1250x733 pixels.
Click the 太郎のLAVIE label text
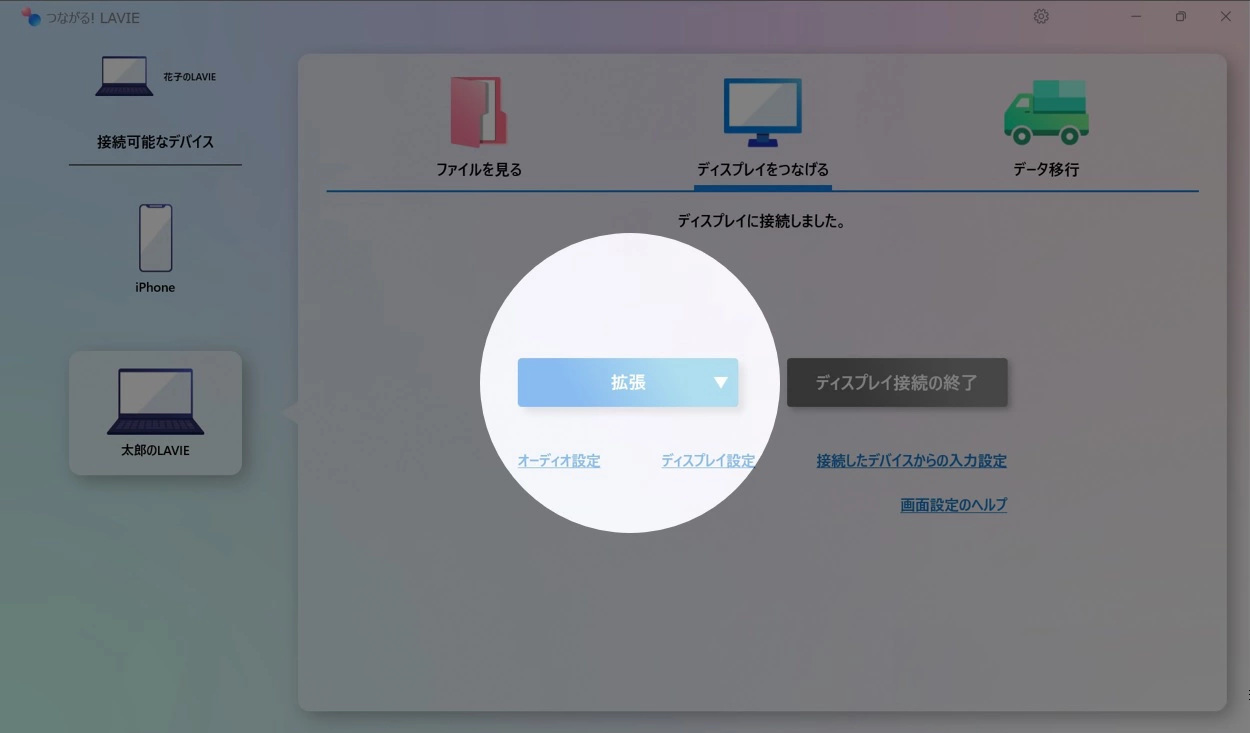point(155,451)
